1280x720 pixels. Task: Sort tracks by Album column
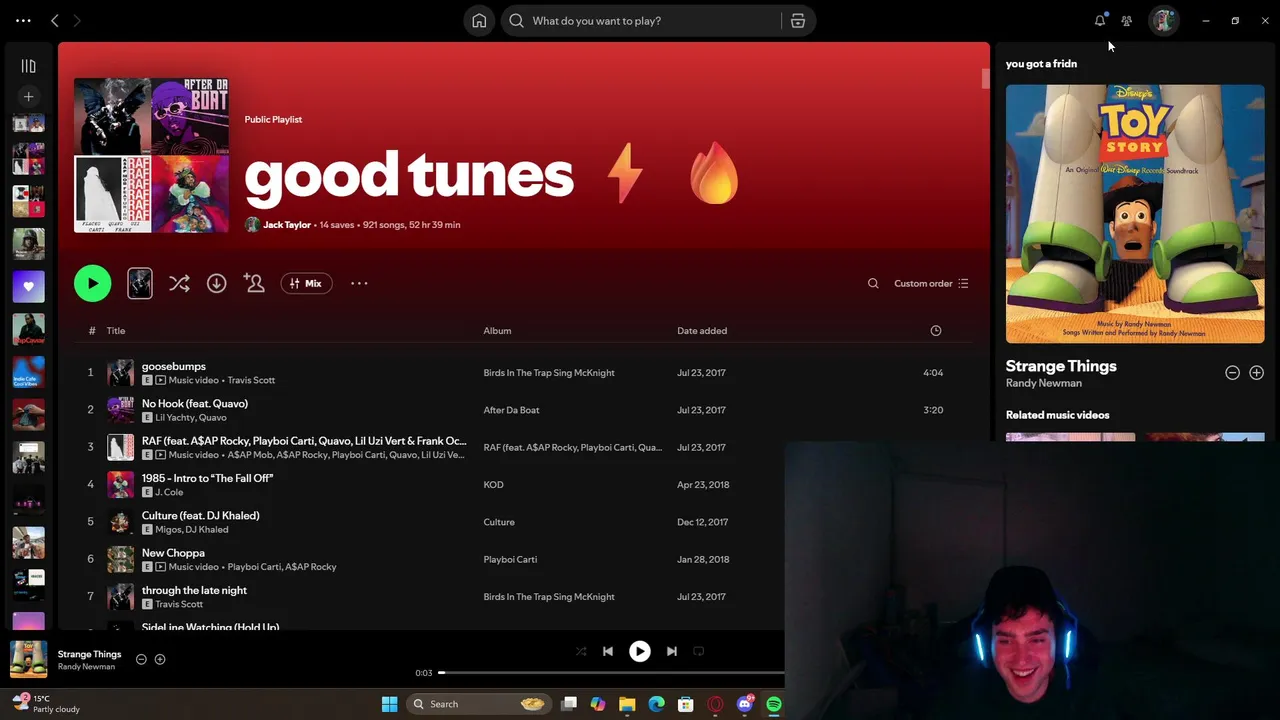(497, 331)
